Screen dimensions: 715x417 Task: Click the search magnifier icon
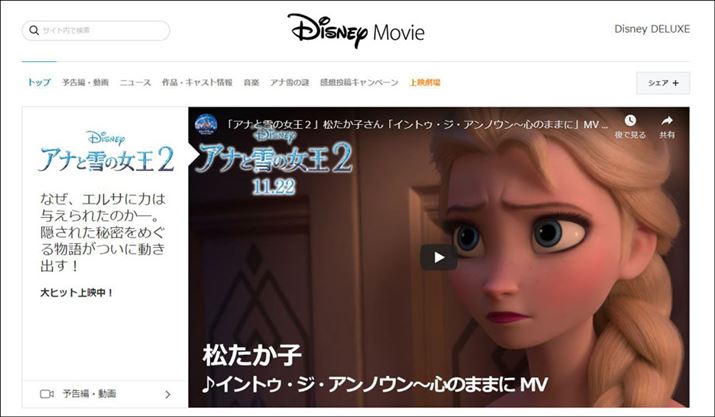pos(34,30)
